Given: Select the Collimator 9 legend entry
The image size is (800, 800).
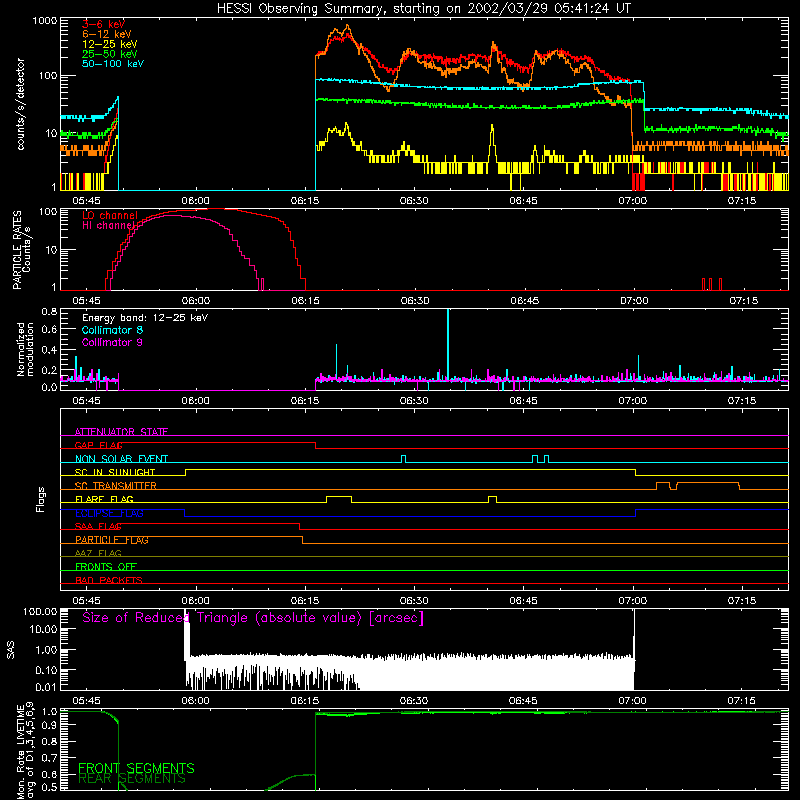Looking at the screenshot, I should (x=112, y=342).
